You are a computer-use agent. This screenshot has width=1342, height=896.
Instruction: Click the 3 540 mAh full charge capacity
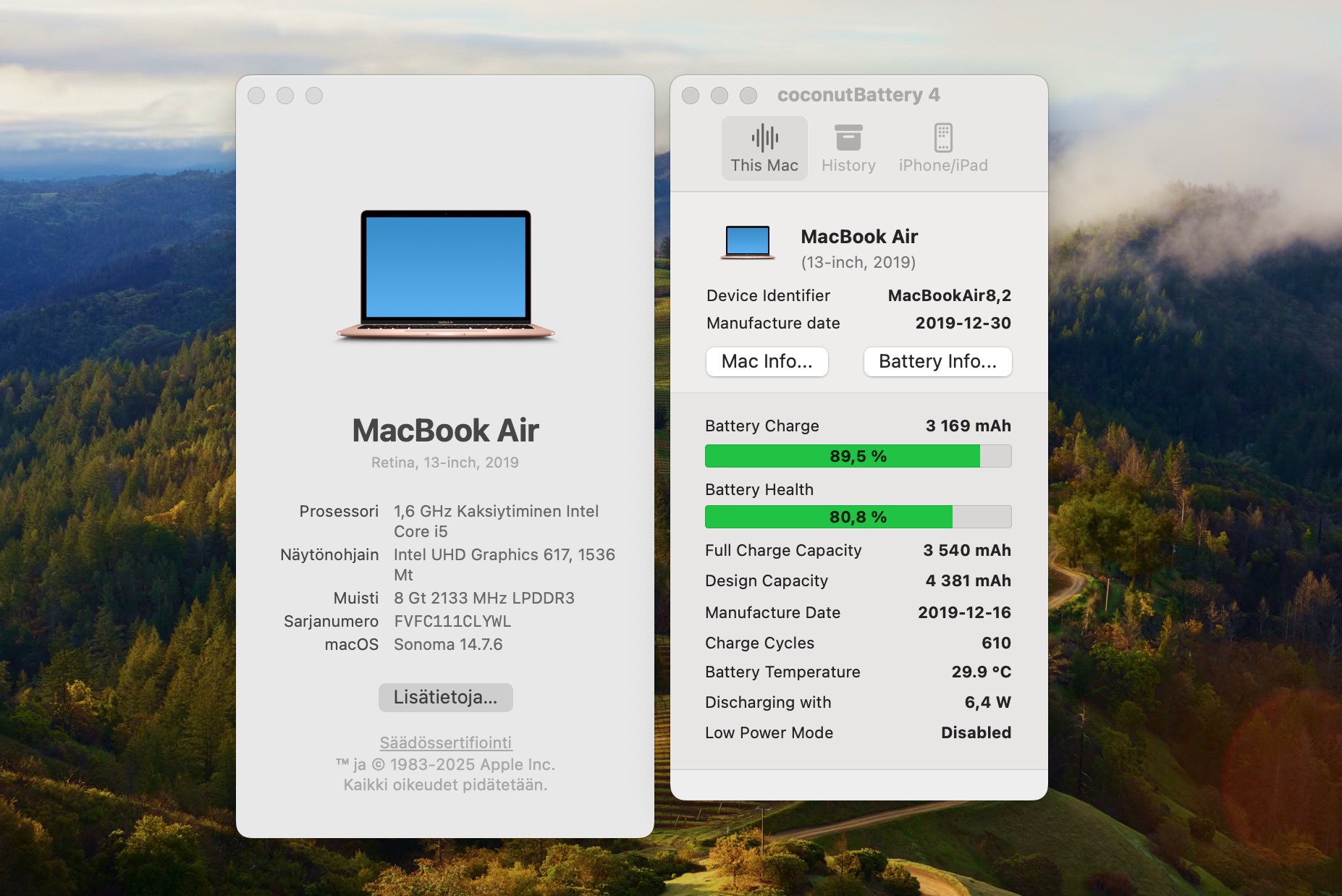[x=967, y=550]
